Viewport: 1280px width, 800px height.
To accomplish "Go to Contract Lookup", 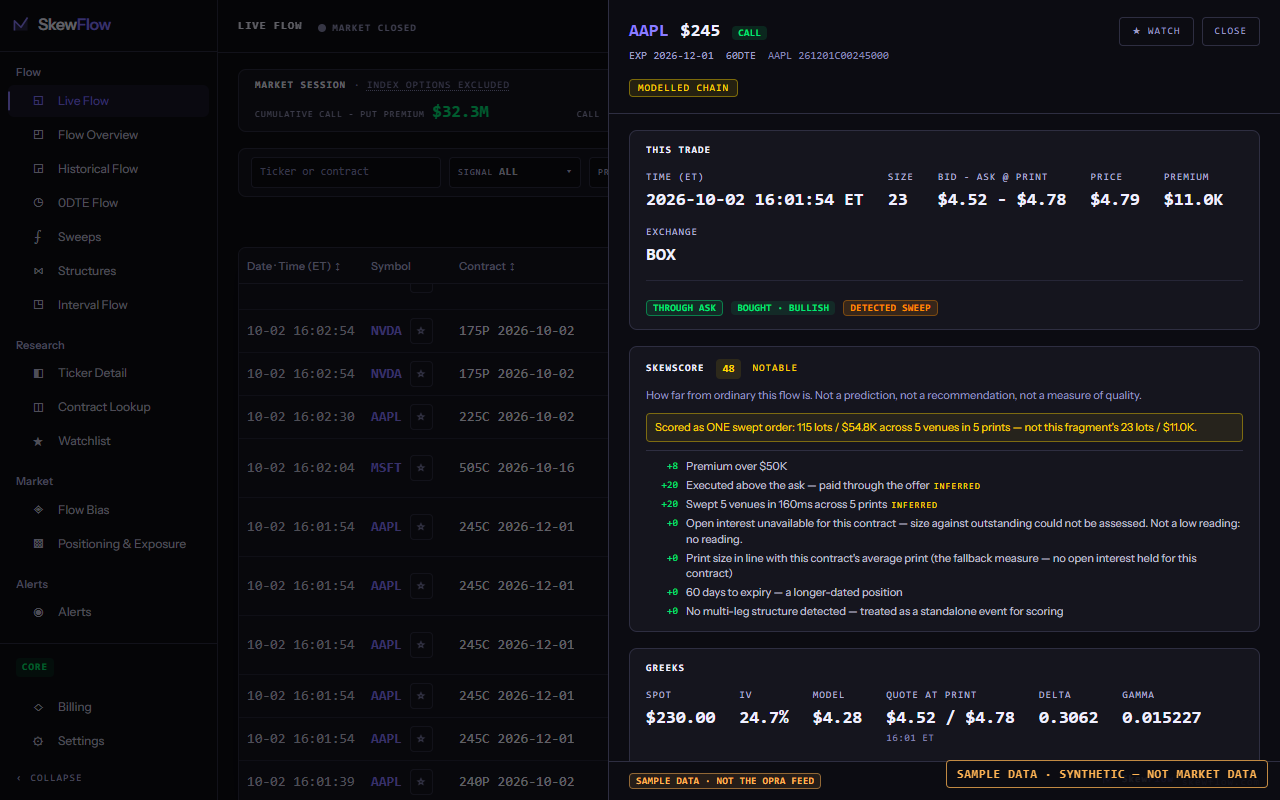I will (x=109, y=407).
